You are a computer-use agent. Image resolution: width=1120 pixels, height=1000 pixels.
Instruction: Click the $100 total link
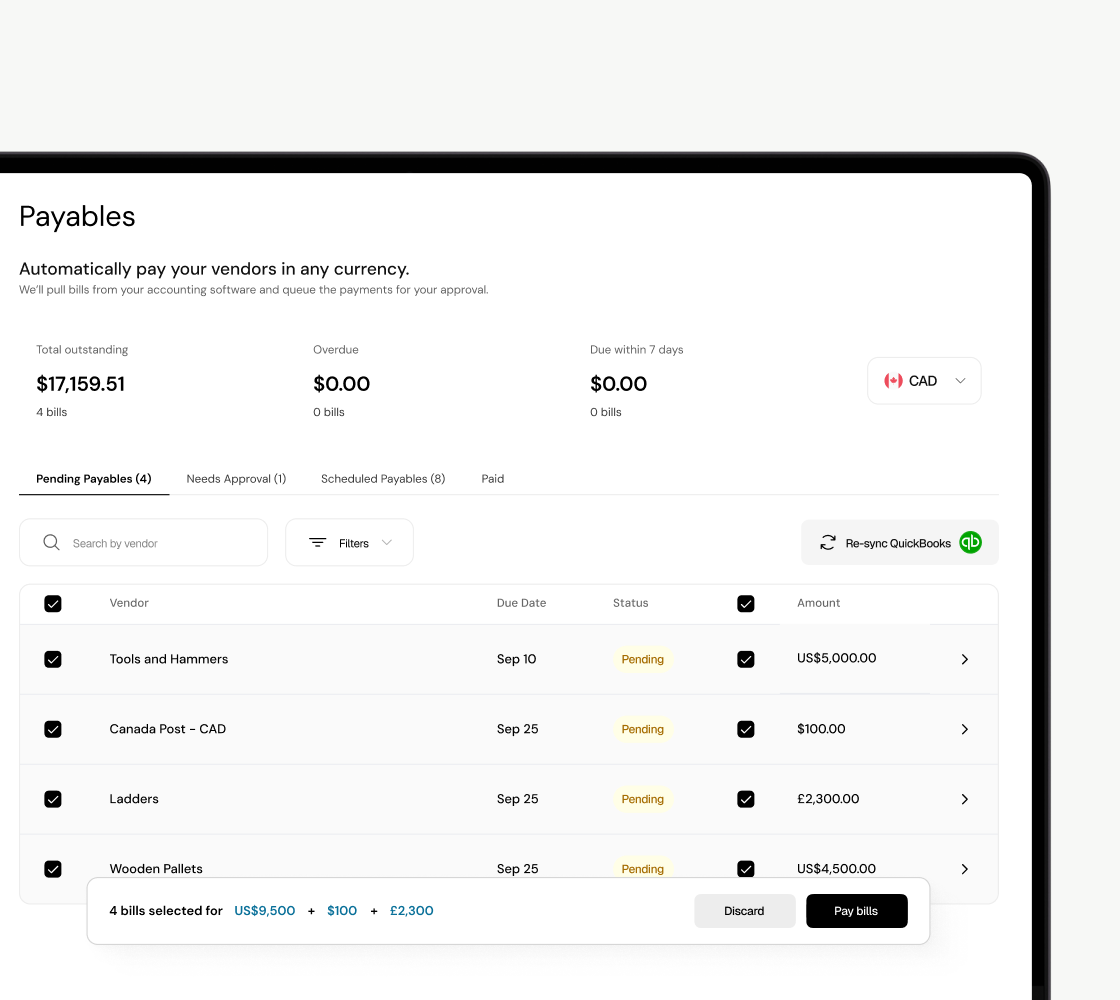pyautogui.click(x=342, y=911)
